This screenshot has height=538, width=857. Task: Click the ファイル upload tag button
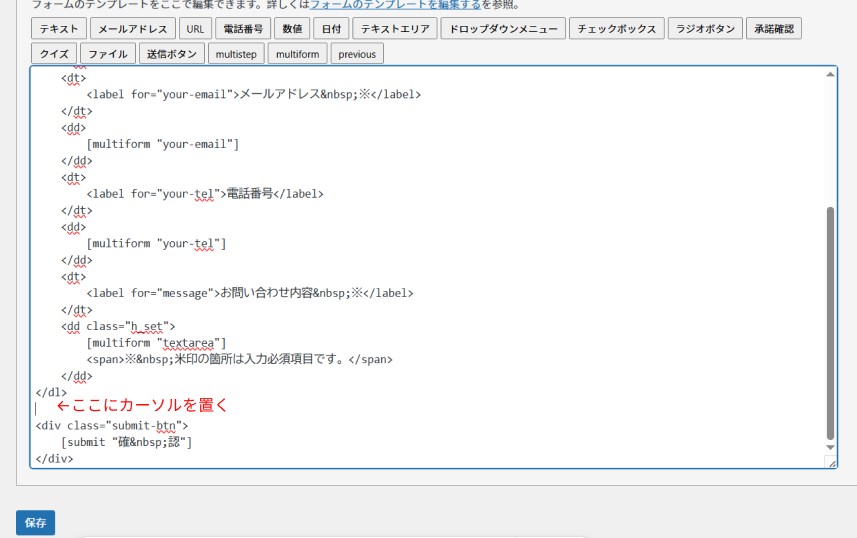coord(107,54)
